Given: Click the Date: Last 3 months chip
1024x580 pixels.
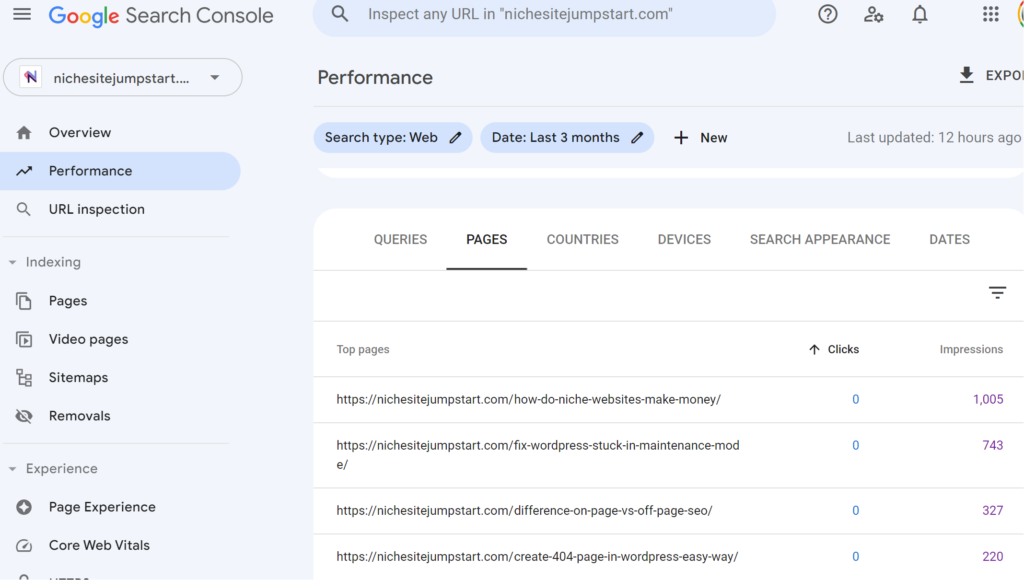Looking at the screenshot, I should tap(567, 138).
